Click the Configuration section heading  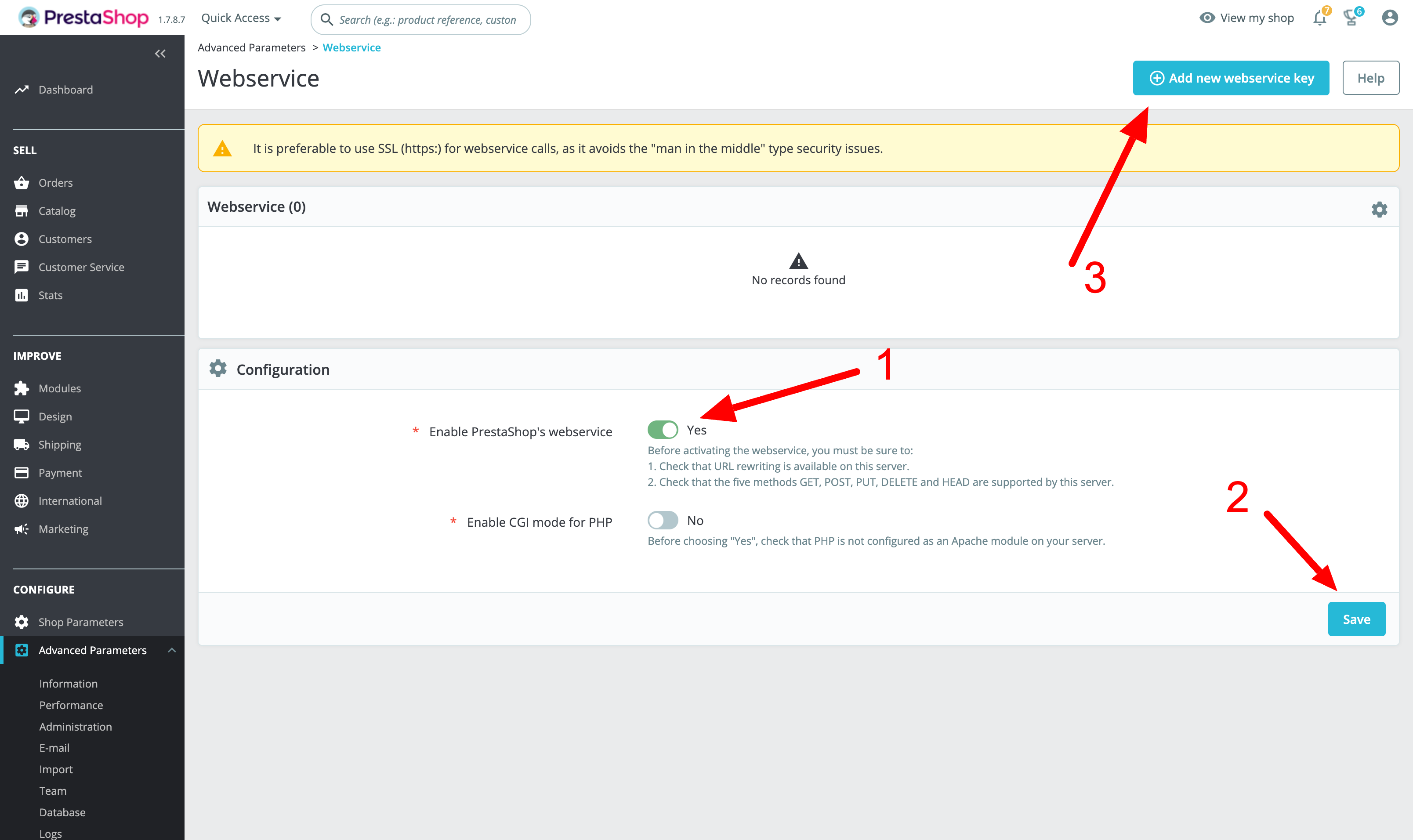point(283,369)
